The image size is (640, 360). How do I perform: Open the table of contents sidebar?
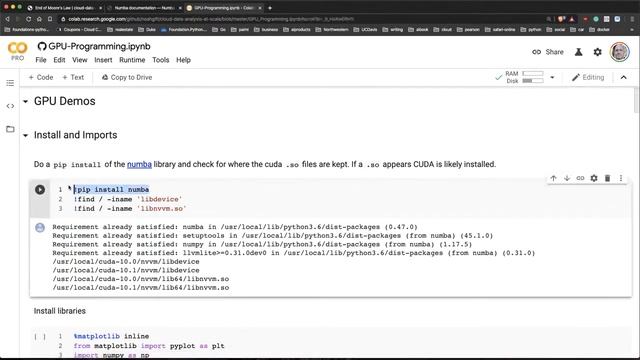[x=10, y=83]
